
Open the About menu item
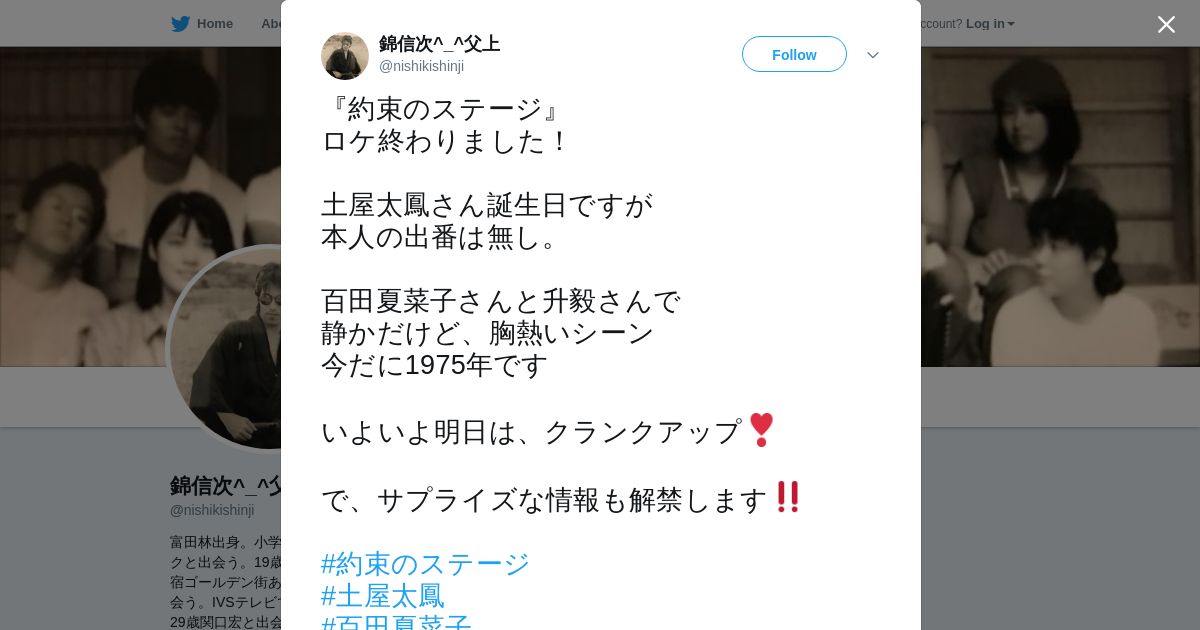(271, 24)
